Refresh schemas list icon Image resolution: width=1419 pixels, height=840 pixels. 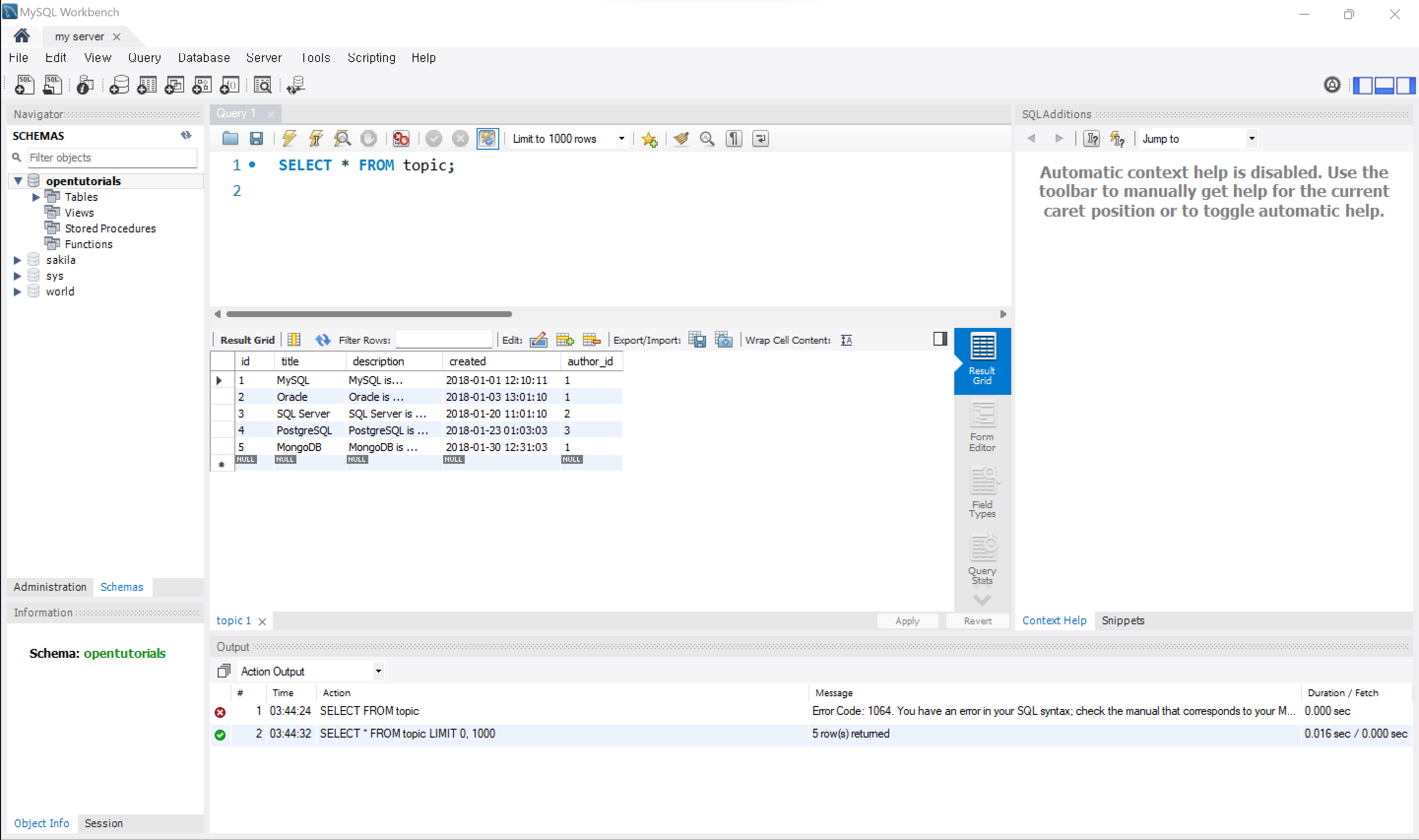click(x=186, y=135)
